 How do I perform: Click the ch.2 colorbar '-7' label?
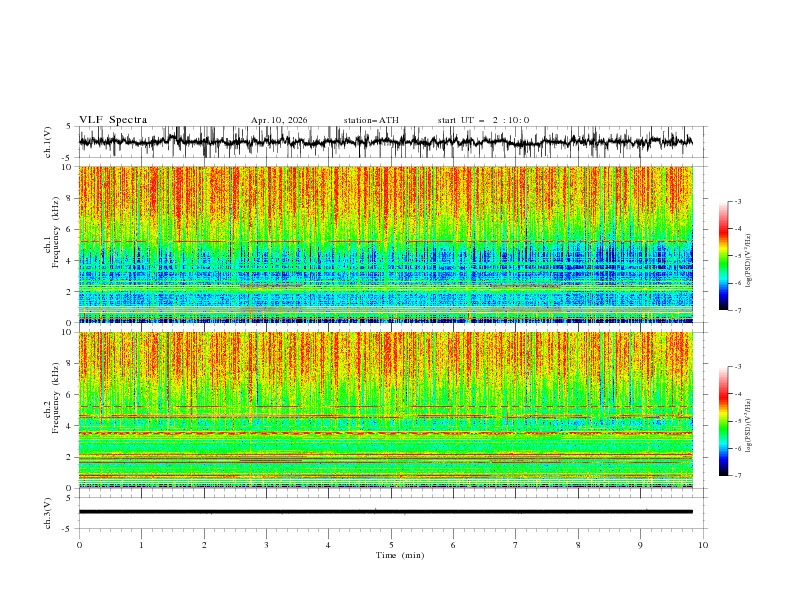point(738,476)
